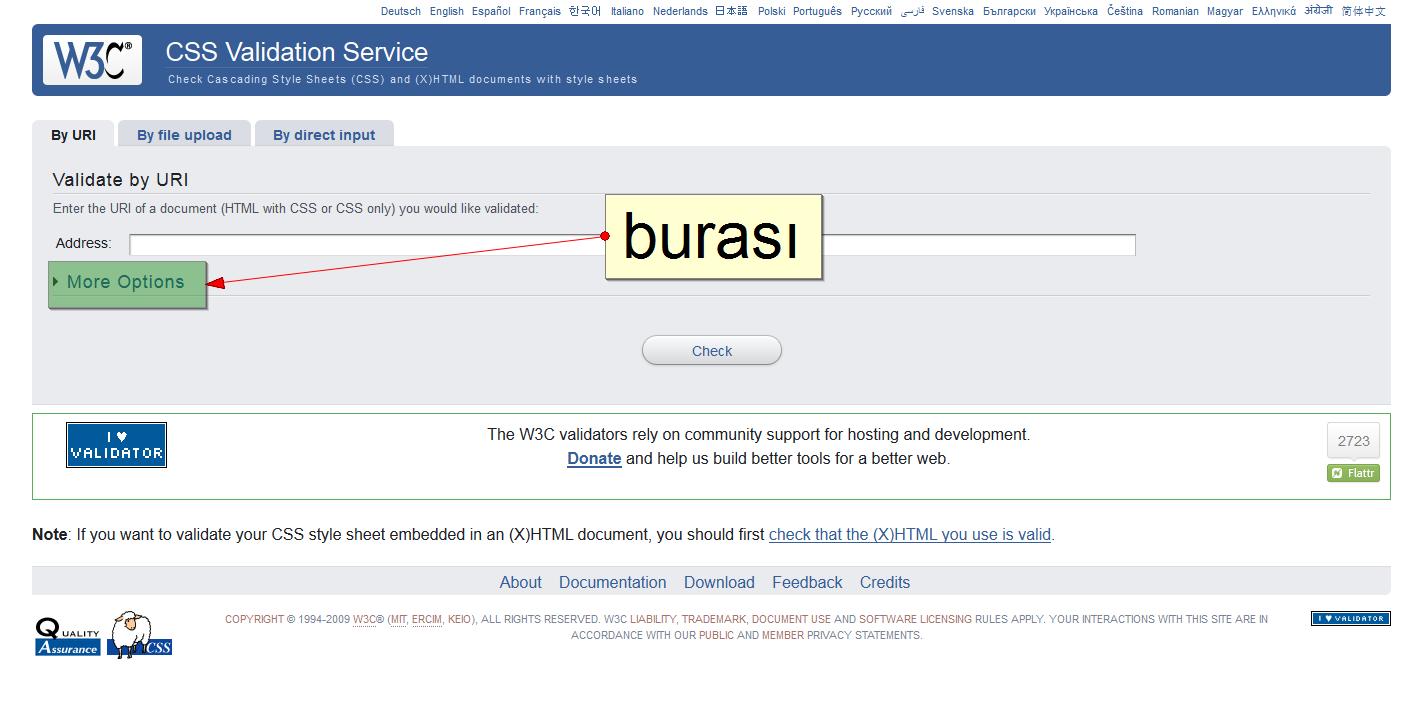The width and height of the screenshot is (1423, 724).
Task: Click the "Address:" field label
Action: coord(83,244)
